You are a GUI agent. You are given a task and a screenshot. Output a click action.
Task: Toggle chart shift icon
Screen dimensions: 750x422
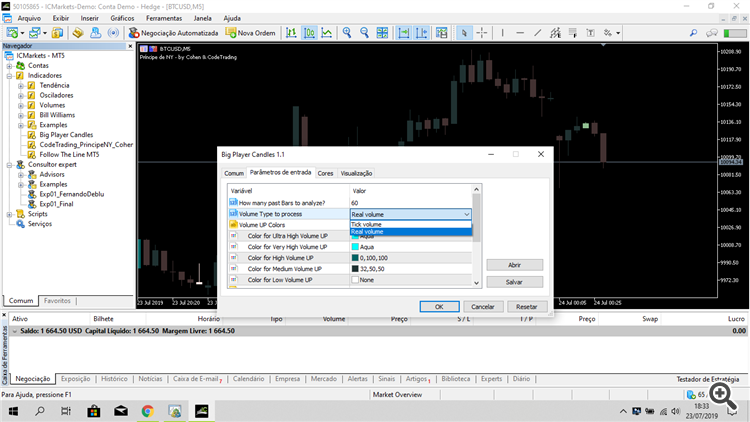click(x=421, y=33)
